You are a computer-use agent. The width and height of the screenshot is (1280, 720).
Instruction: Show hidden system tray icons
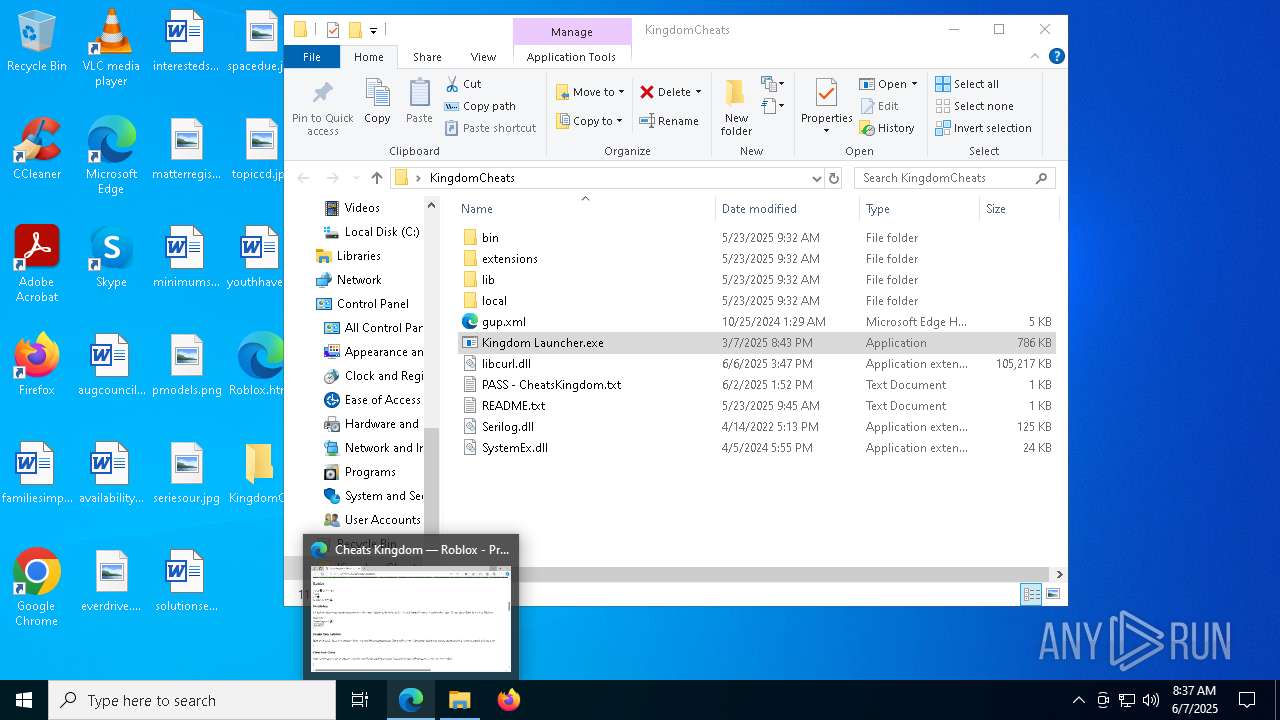click(x=1078, y=700)
